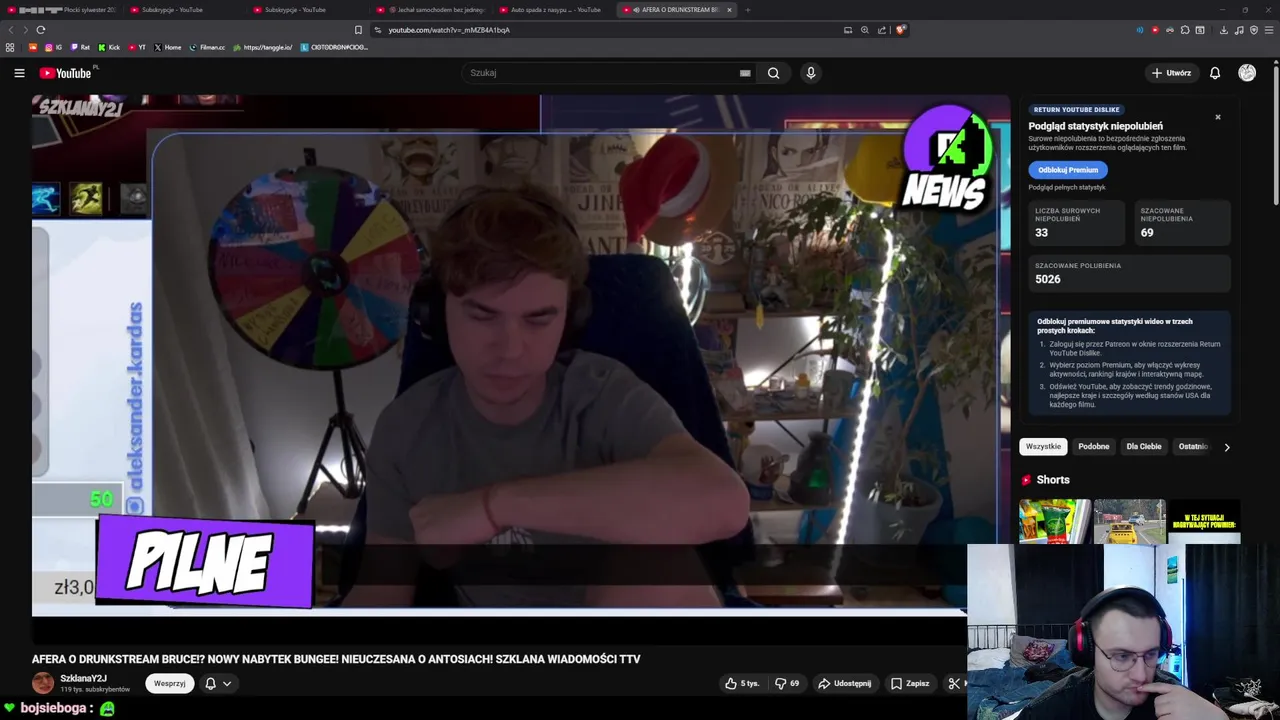Reload the page in browser toolbar
This screenshot has width=1280, height=720.
click(41, 30)
